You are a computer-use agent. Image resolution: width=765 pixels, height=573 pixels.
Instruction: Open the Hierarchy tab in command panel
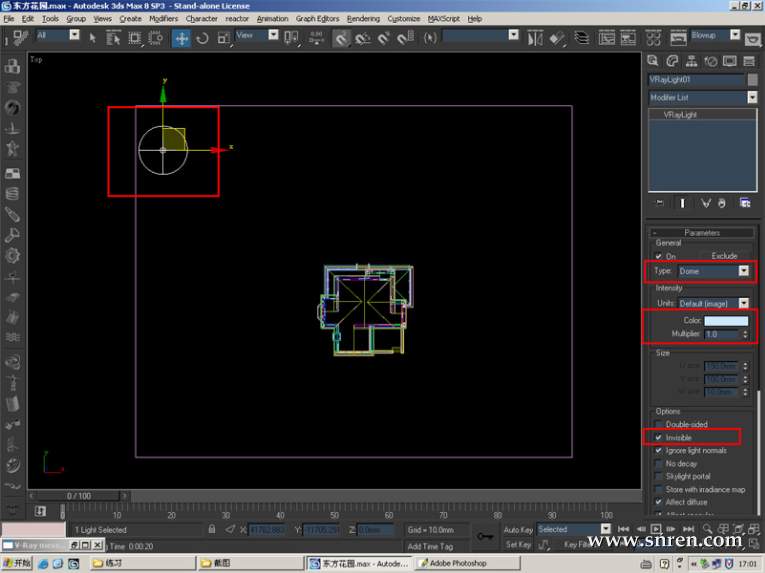[691, 61]
